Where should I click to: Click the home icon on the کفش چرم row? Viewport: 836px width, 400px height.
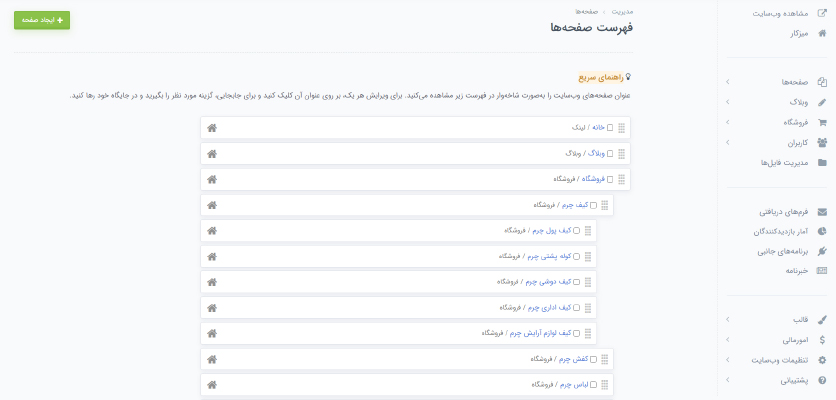pyautogui.click(x=212, y=359)
